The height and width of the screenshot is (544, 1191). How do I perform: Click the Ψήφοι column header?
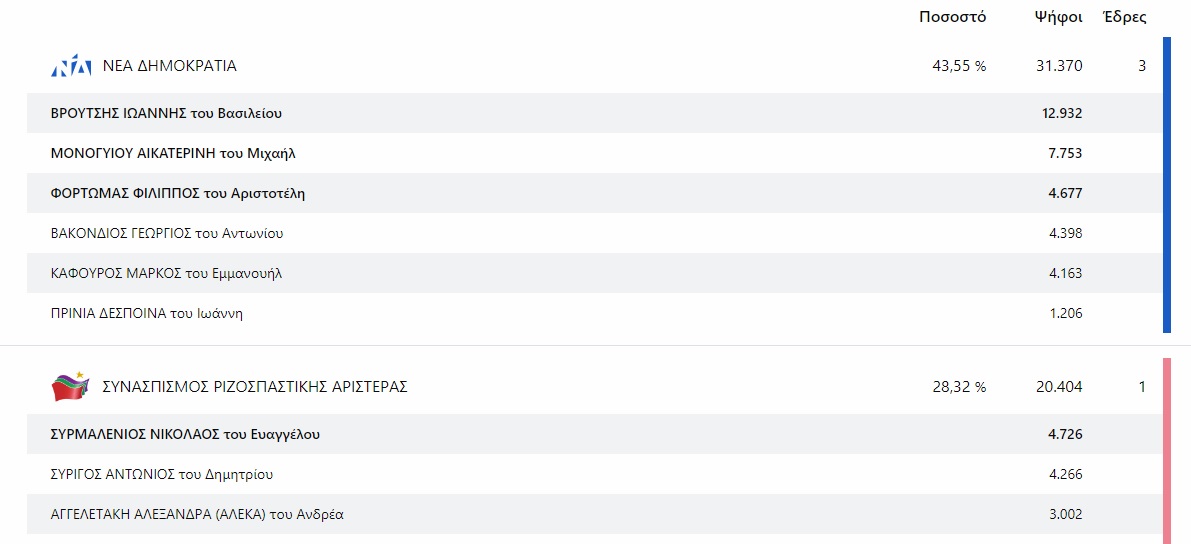tap(1058, 17)
